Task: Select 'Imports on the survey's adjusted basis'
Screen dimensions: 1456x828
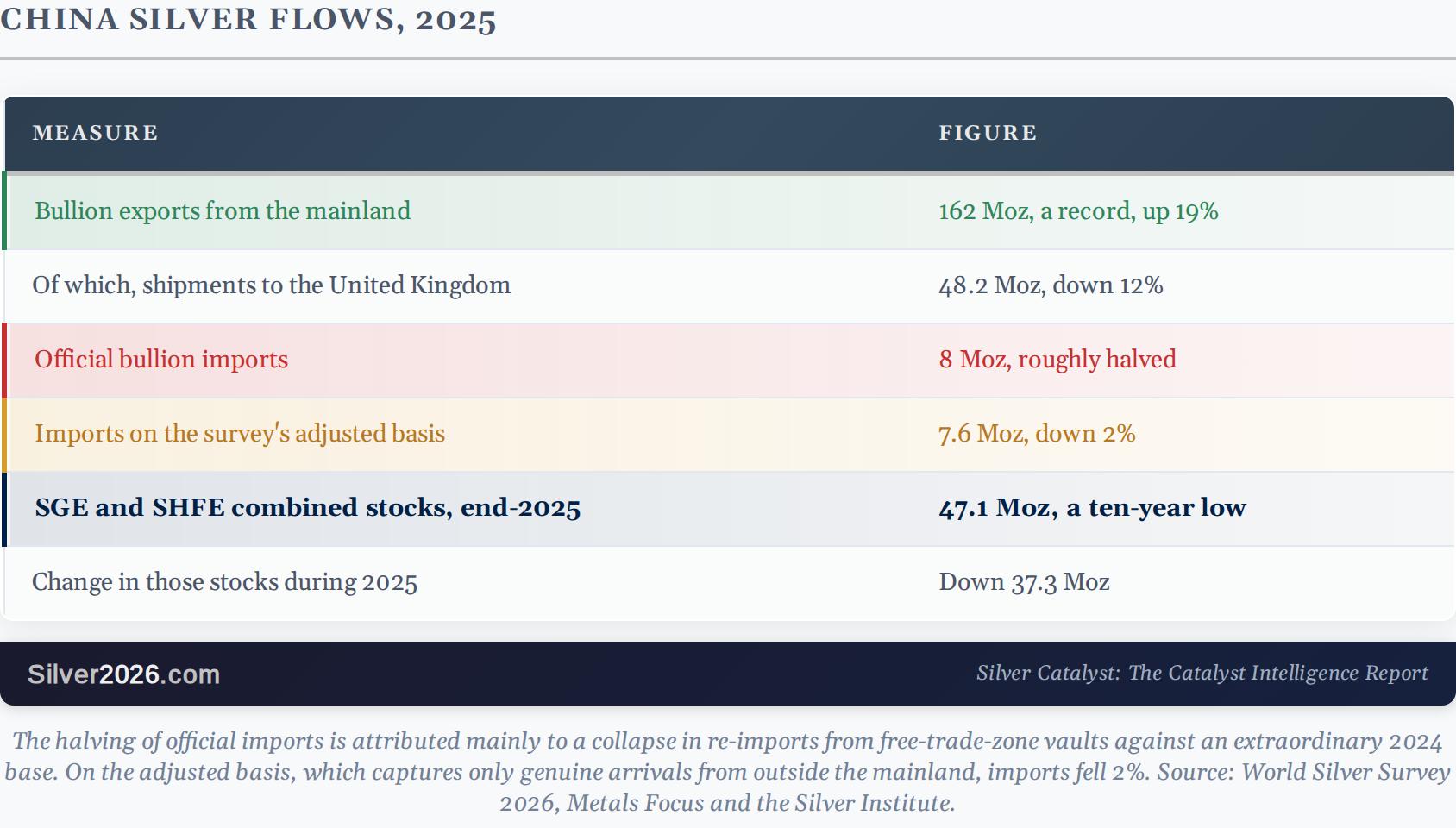Action: click(240, 433)
